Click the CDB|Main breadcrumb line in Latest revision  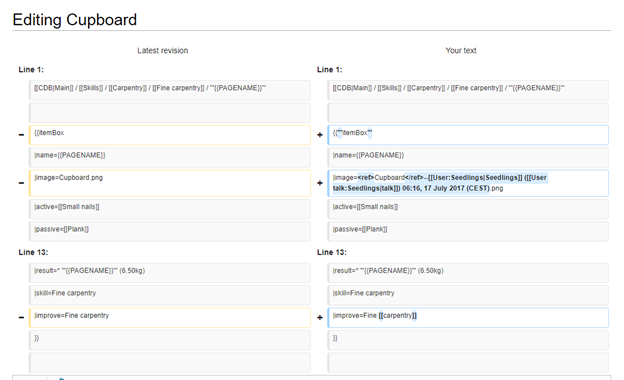coord(170,90)
